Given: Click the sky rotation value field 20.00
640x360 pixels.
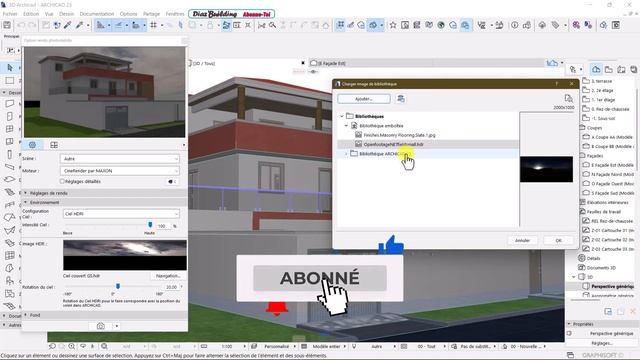Looking at the screenshot, I should coord(172,287).
